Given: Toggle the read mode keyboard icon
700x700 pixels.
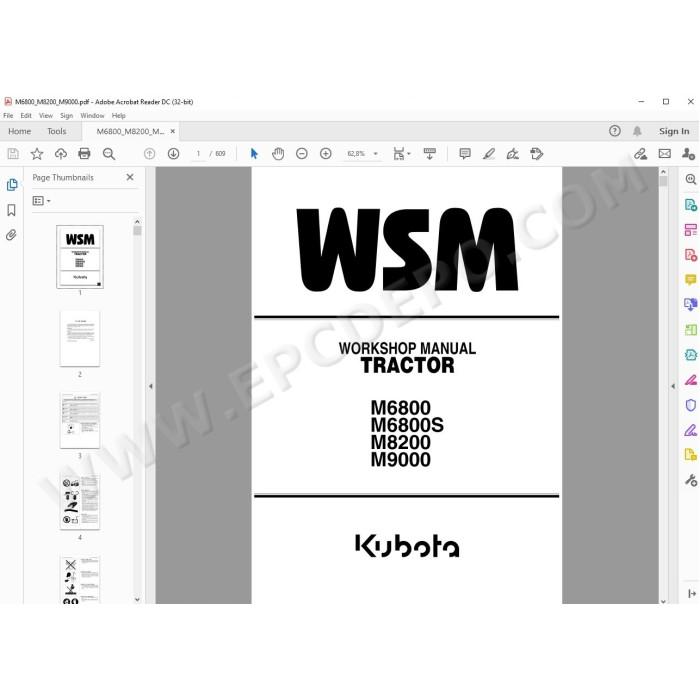Looking at the screenshot, I should 430,154.
